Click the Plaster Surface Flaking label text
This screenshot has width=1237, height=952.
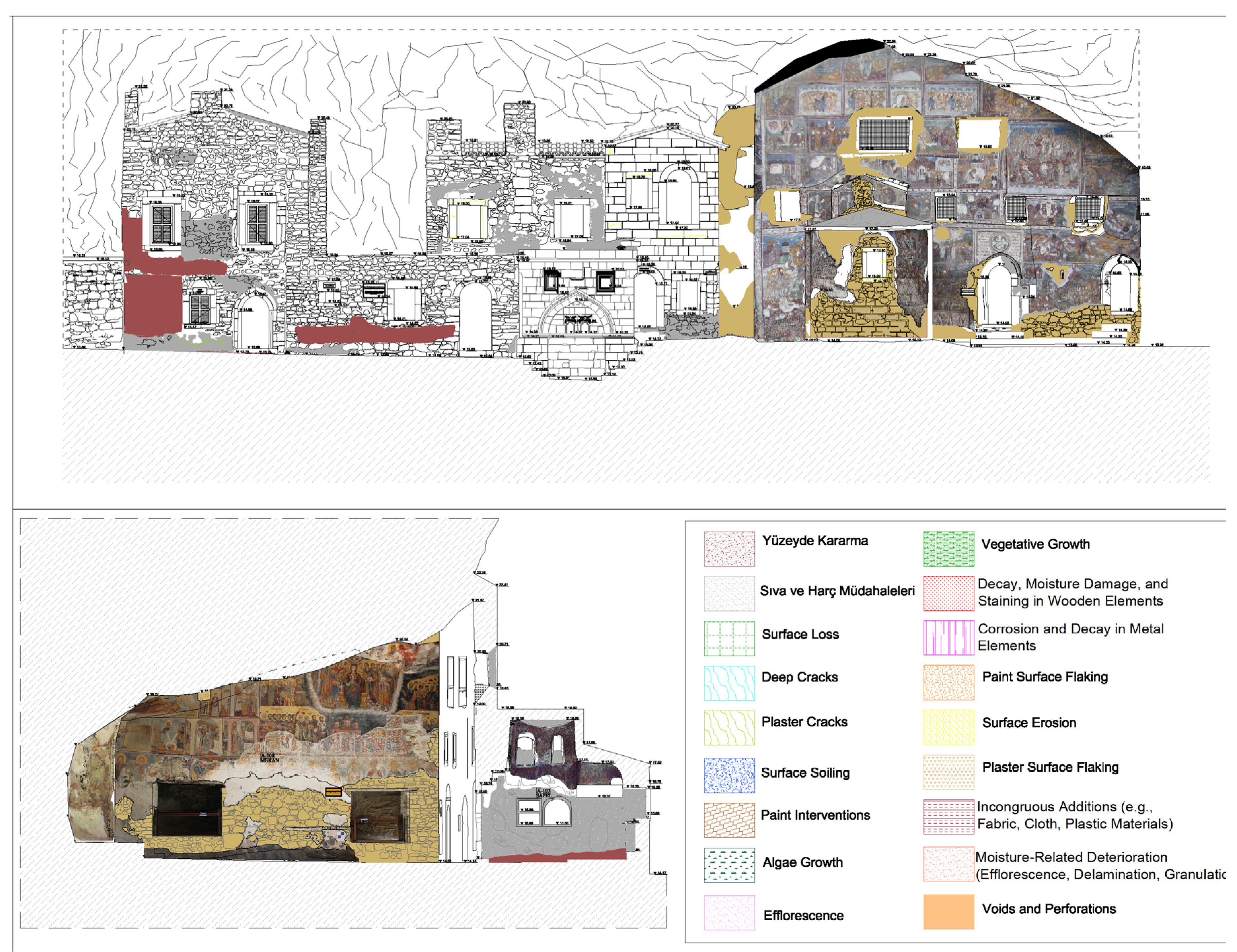(x=1050, y=767)
